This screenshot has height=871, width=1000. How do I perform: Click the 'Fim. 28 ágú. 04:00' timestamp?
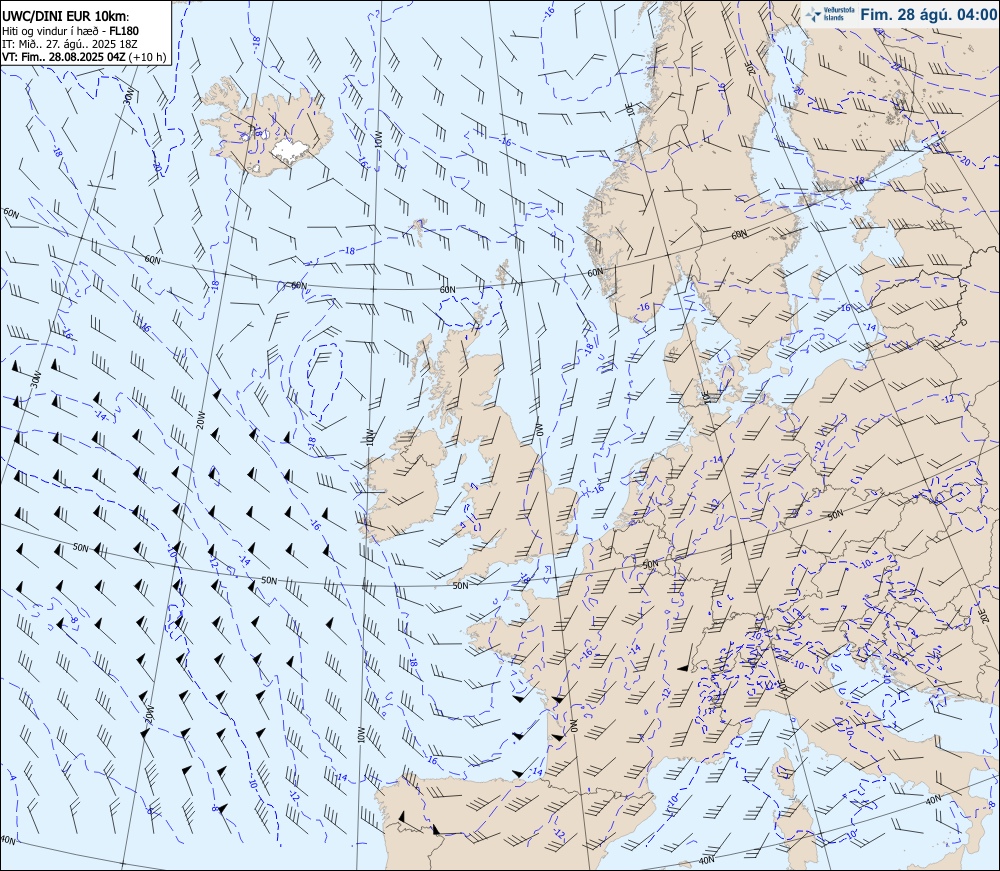point(928,15)
